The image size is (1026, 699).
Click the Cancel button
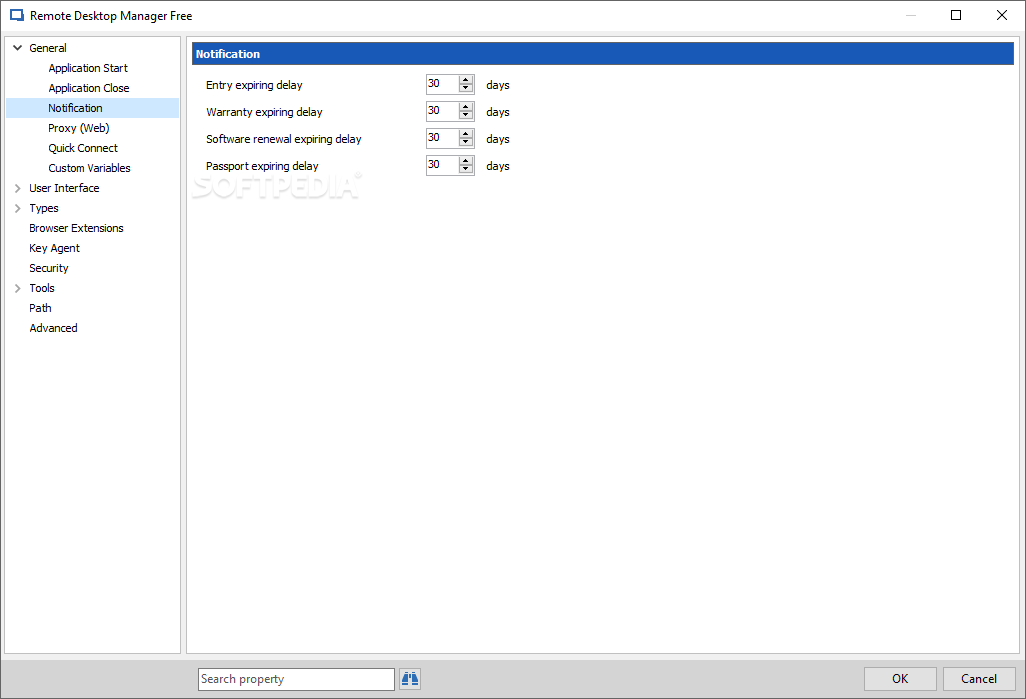pyautogui.click(x=979, y=679)
